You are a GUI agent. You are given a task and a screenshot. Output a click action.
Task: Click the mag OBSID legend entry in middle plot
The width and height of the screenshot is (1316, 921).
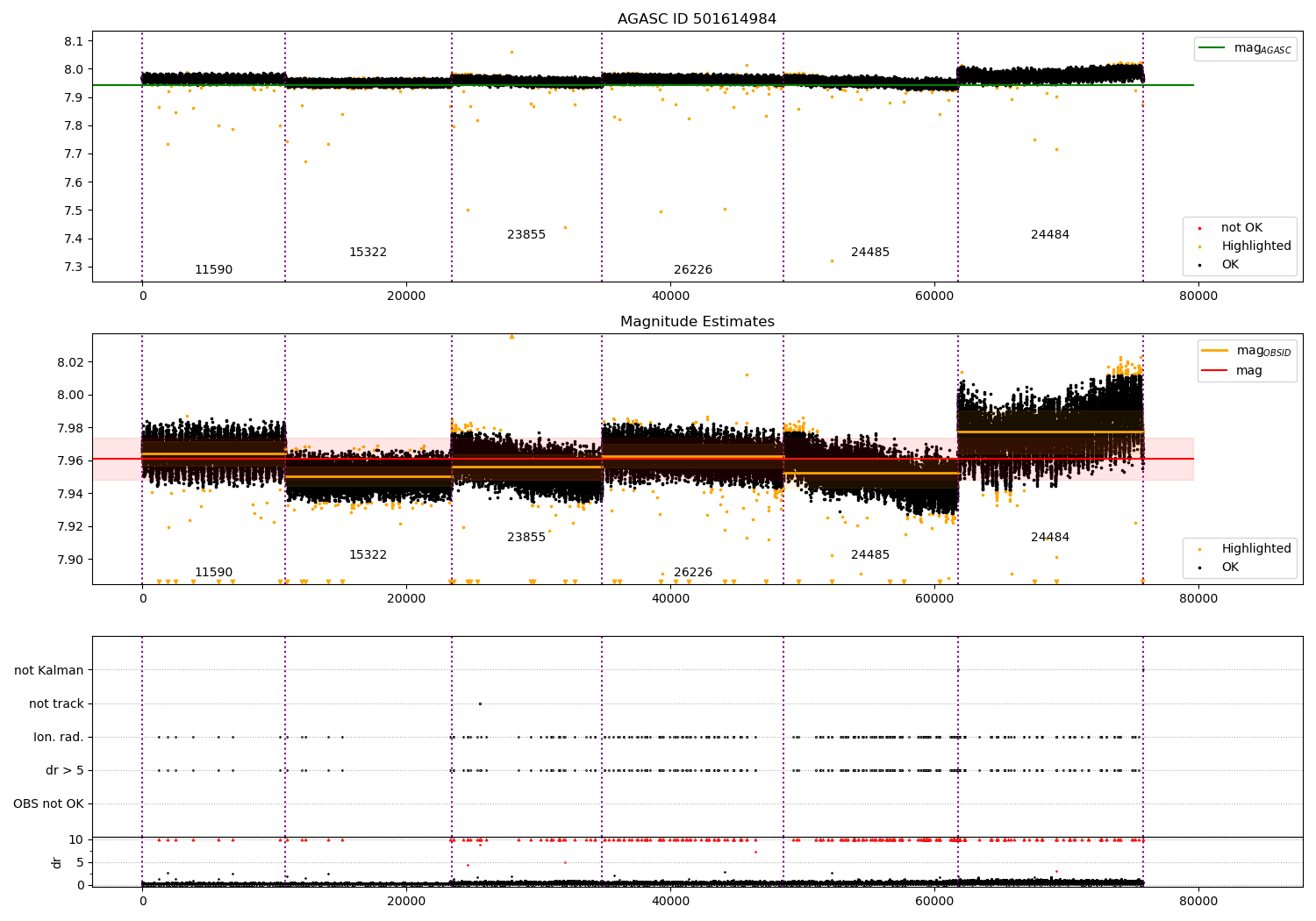click(1247, 351)
